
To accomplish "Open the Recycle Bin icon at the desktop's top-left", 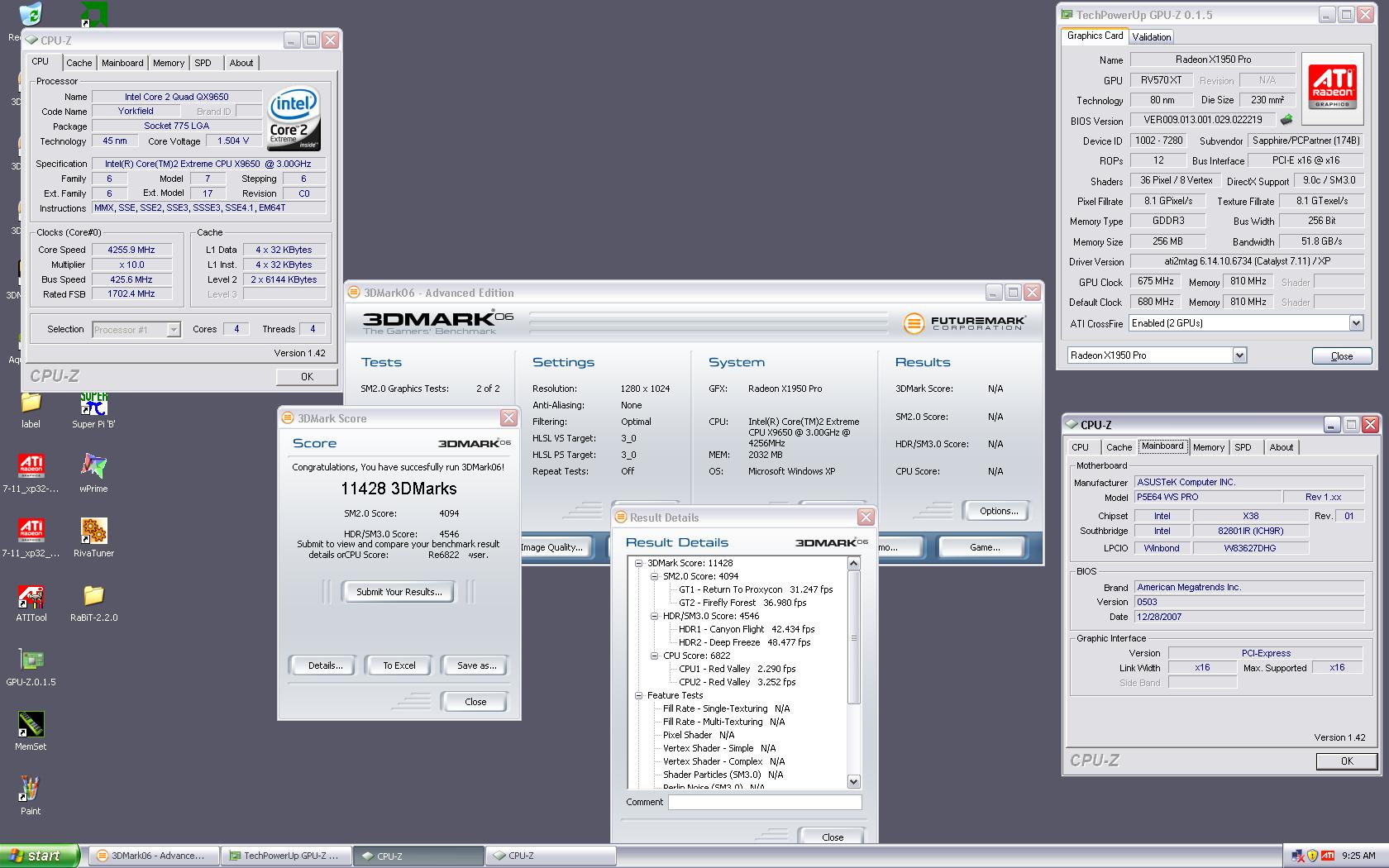I will pyautogui.click(x=29, y=15).
